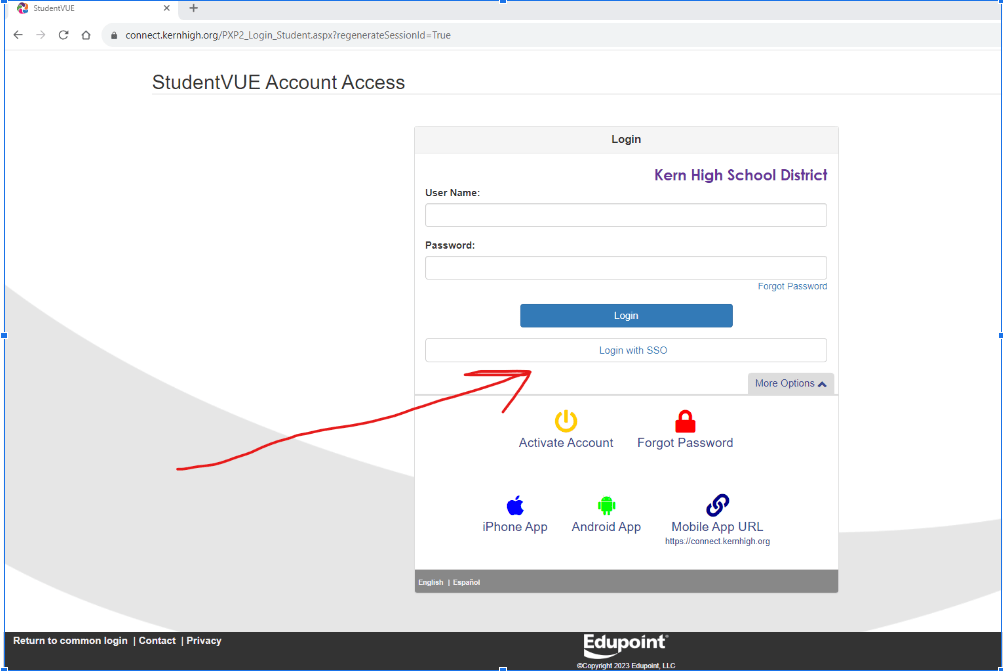This screenshot has width=1003, height=671.
Task: Click the User Name: label
Action: coord(452,193)
